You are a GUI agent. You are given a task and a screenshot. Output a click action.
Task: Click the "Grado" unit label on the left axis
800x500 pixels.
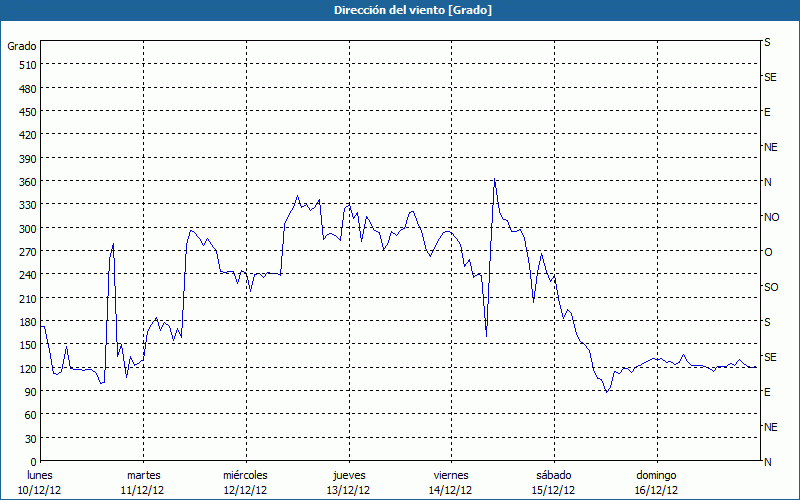(22, 46)
